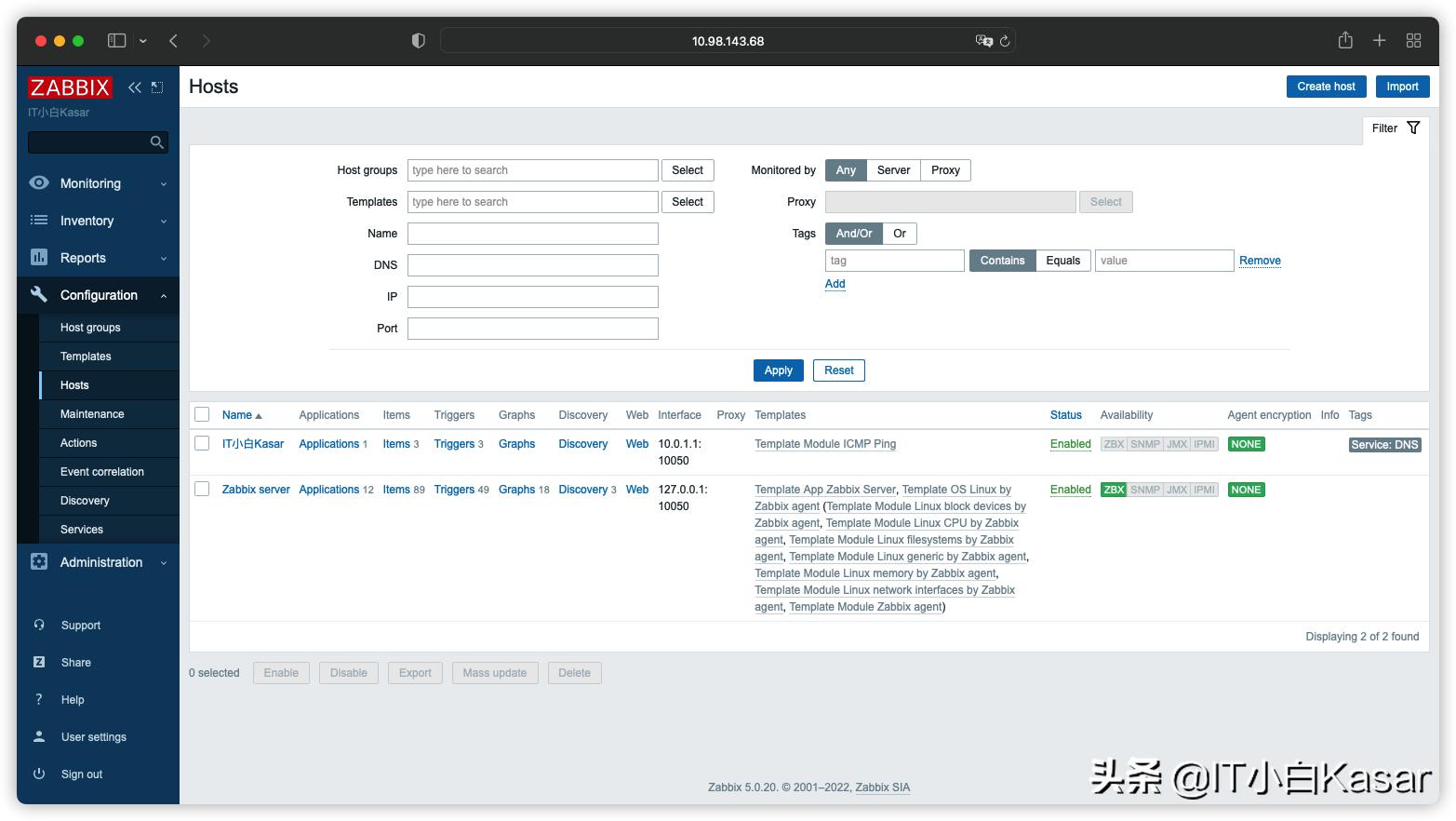Viewport: 1456px width, 821px height.
Task: Expand the Monitoring menu chevron
Action: point(164,183)
